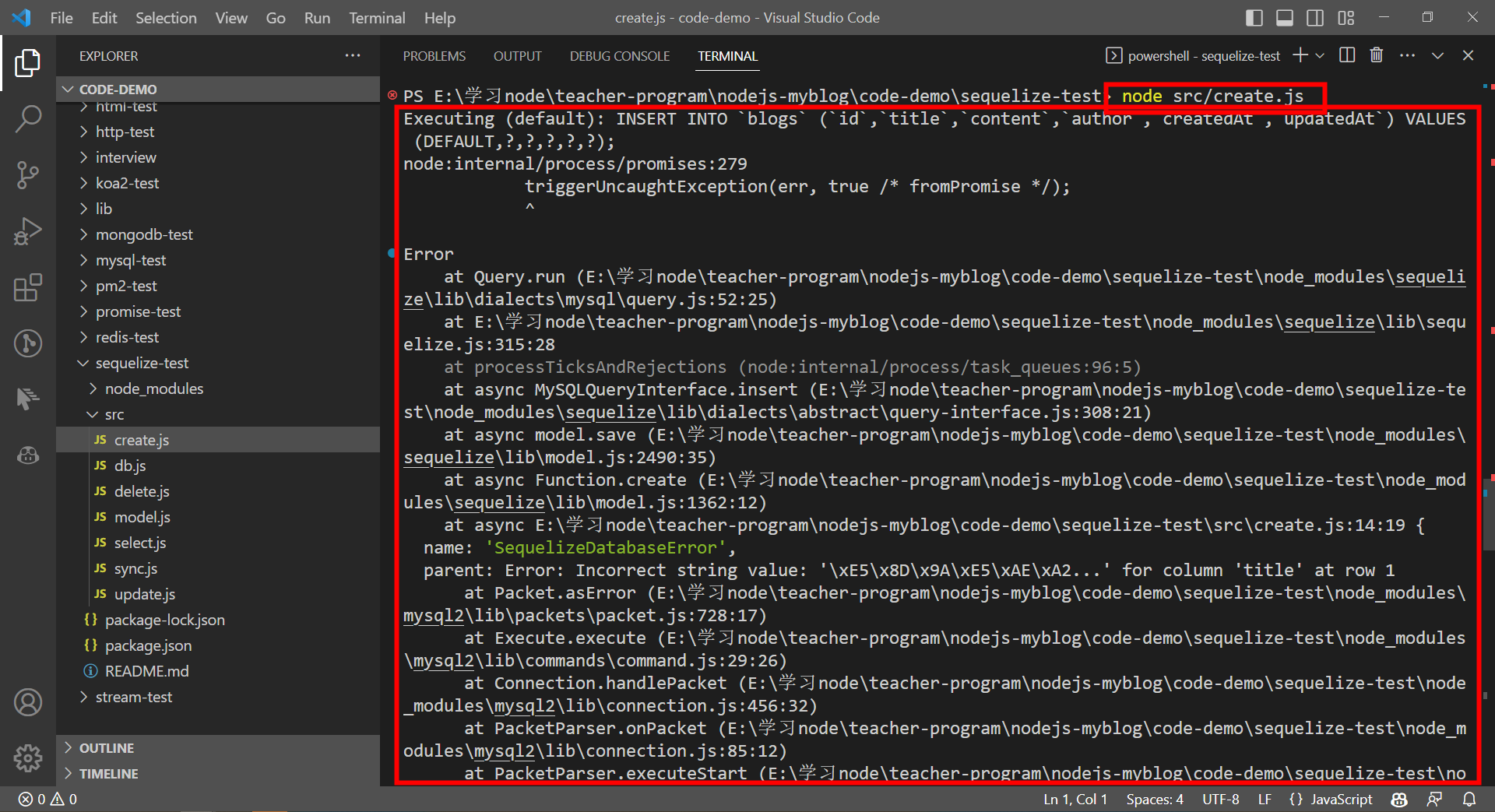Select the TERMINAL panel tab
This screenshot has height=812, width=1495.
727,56
